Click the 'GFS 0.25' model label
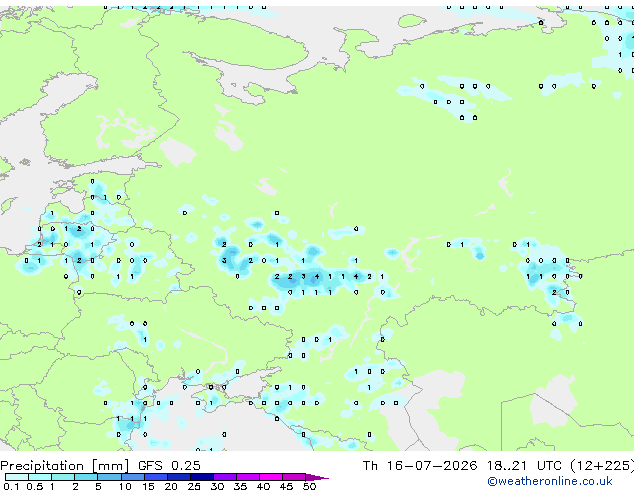The image size is (634, 490). tap(169, 466)
